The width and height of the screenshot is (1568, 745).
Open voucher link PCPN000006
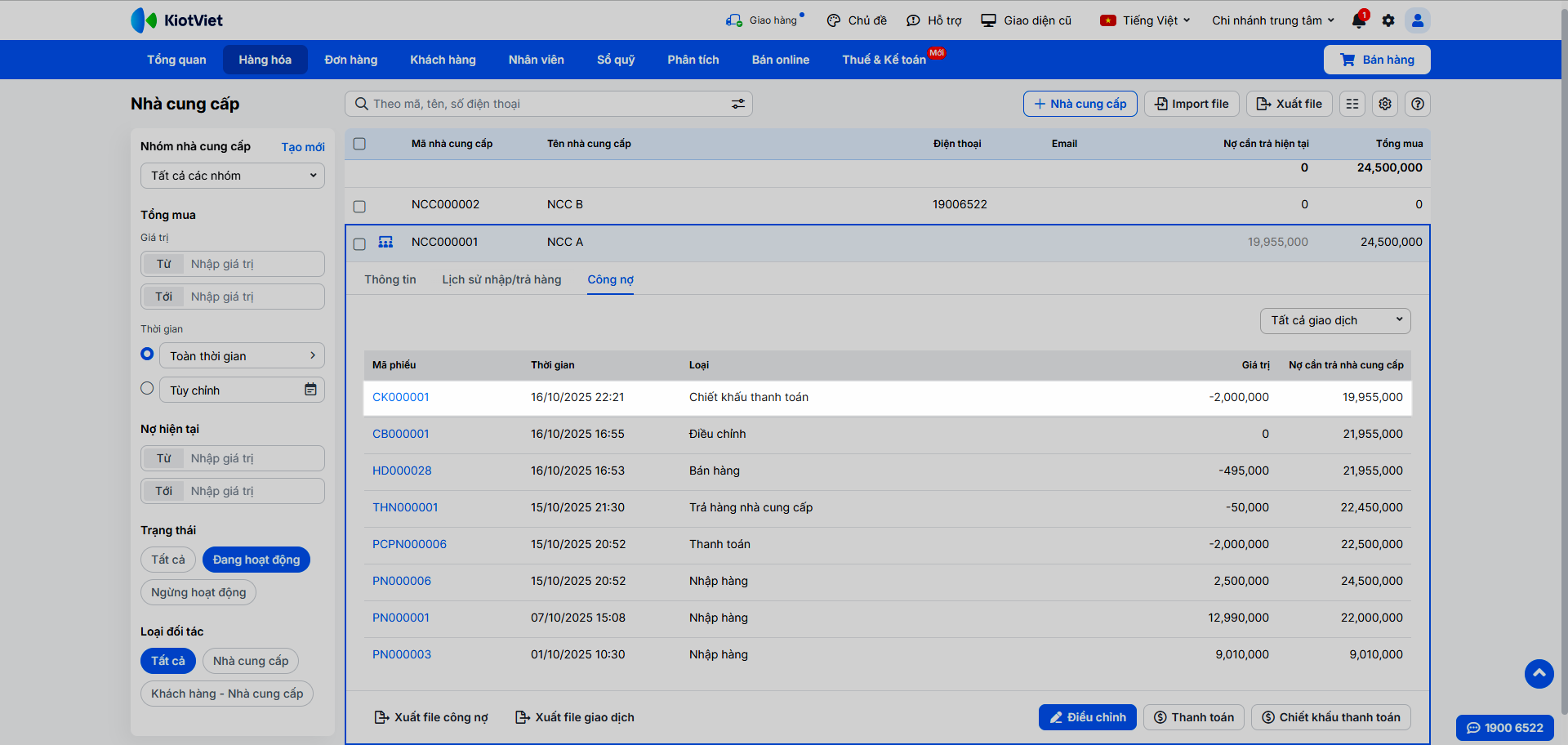point(409,544)
